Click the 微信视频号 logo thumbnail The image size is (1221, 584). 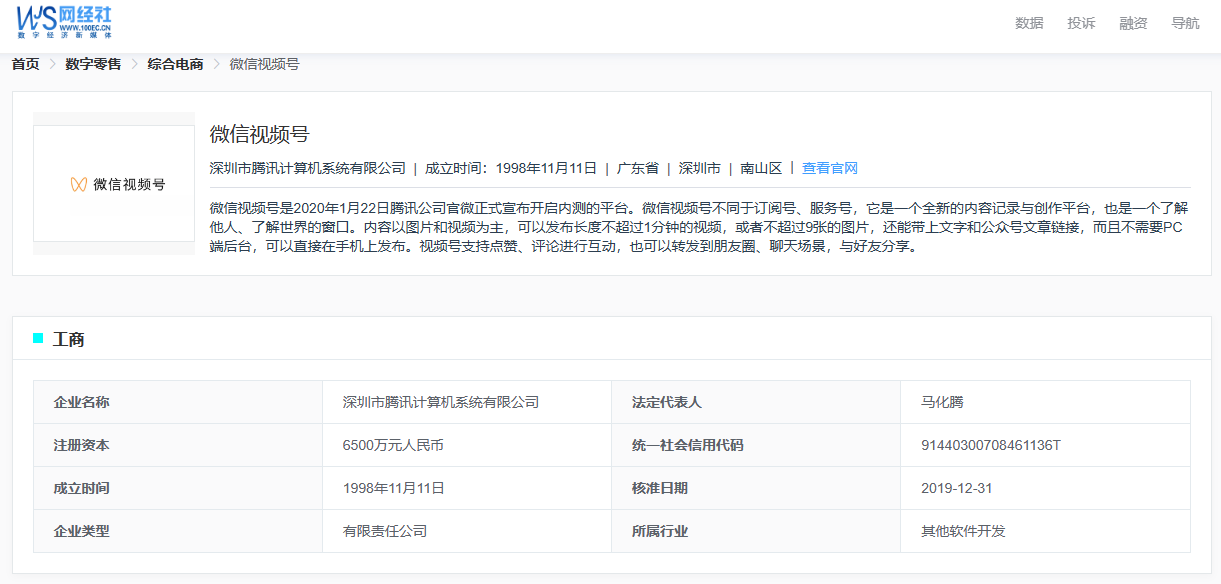[114, 184]
